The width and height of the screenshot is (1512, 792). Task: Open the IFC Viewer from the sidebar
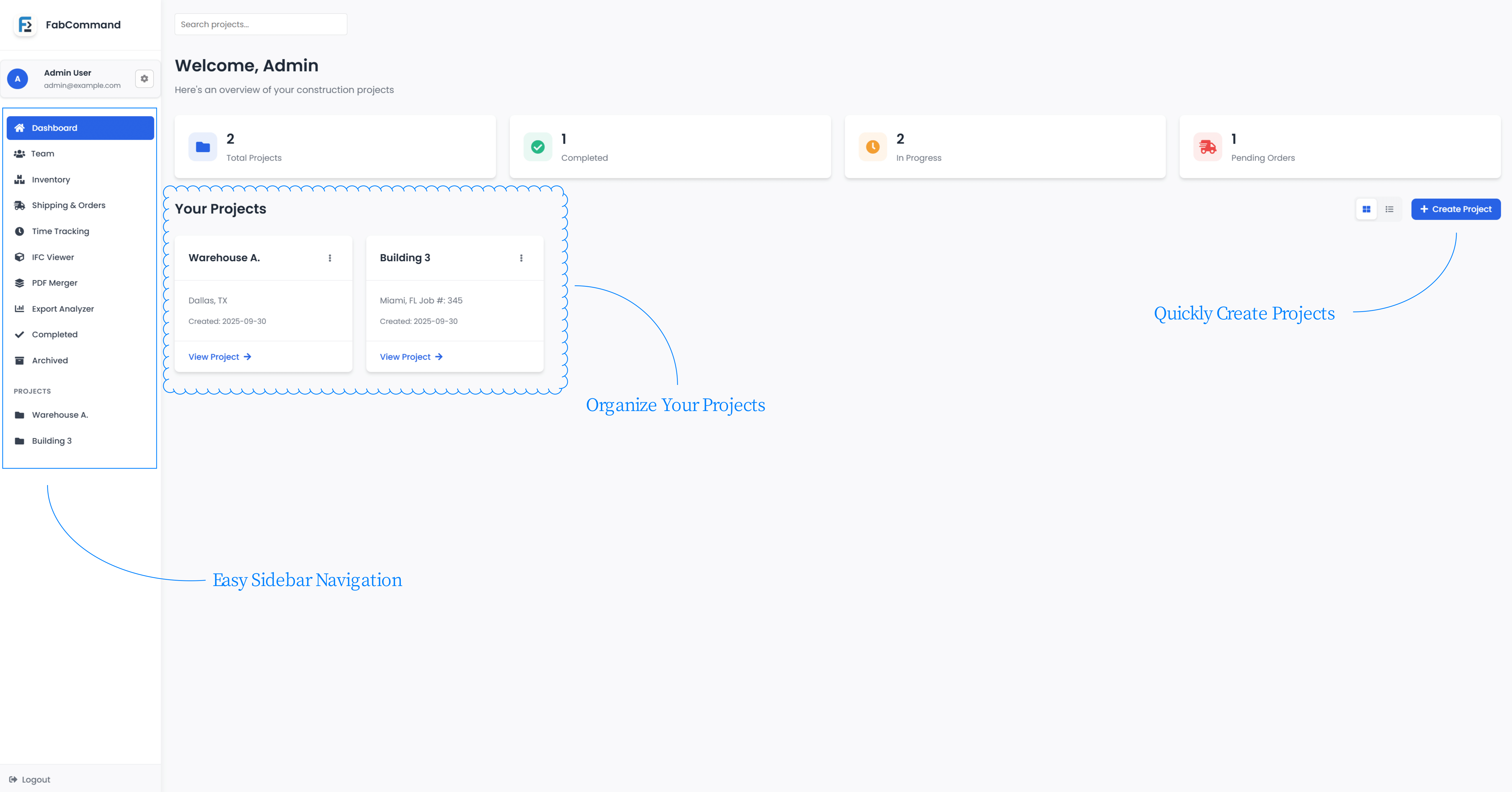[x=52, y=257]
